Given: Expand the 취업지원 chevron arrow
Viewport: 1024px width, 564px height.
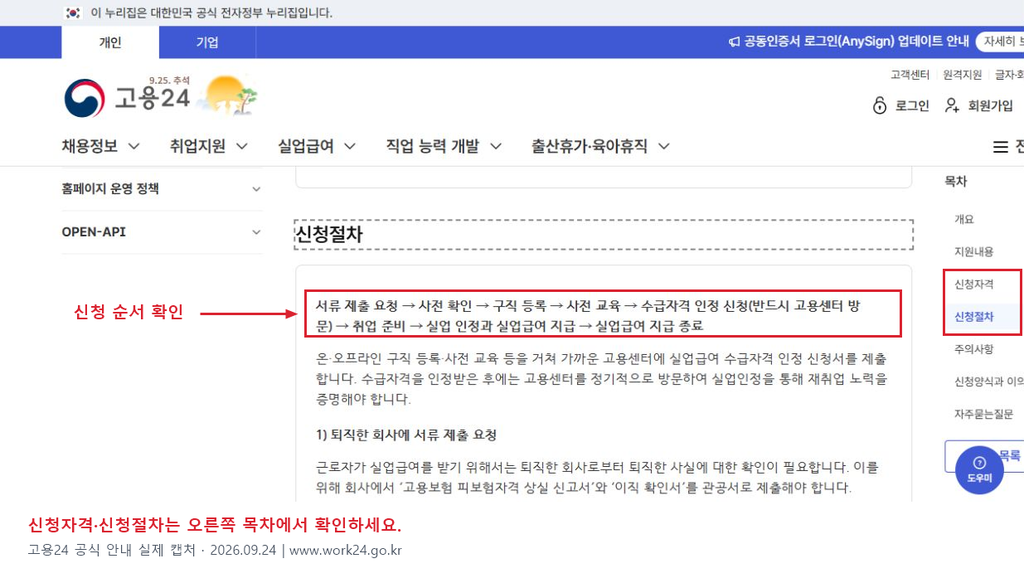Looking at the screenshot, I should 242,146.
